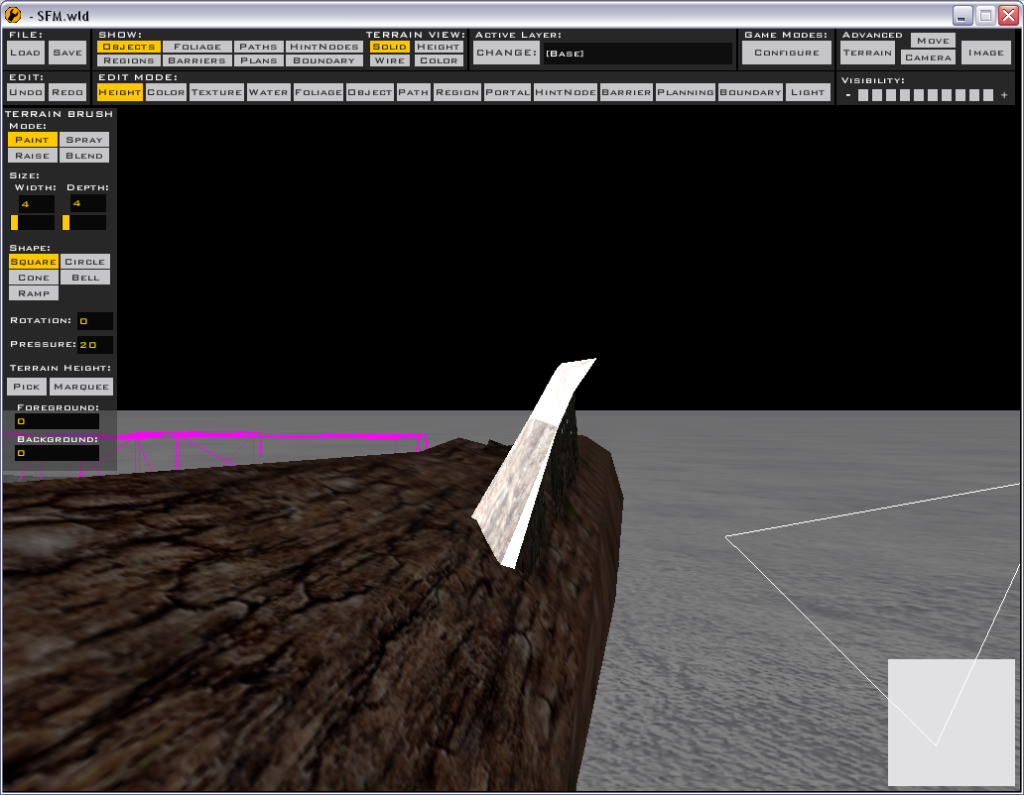The width and height of the screenshot is (1024, 795).
Task: Switch to Light edit mode
Action: point(808,92)
